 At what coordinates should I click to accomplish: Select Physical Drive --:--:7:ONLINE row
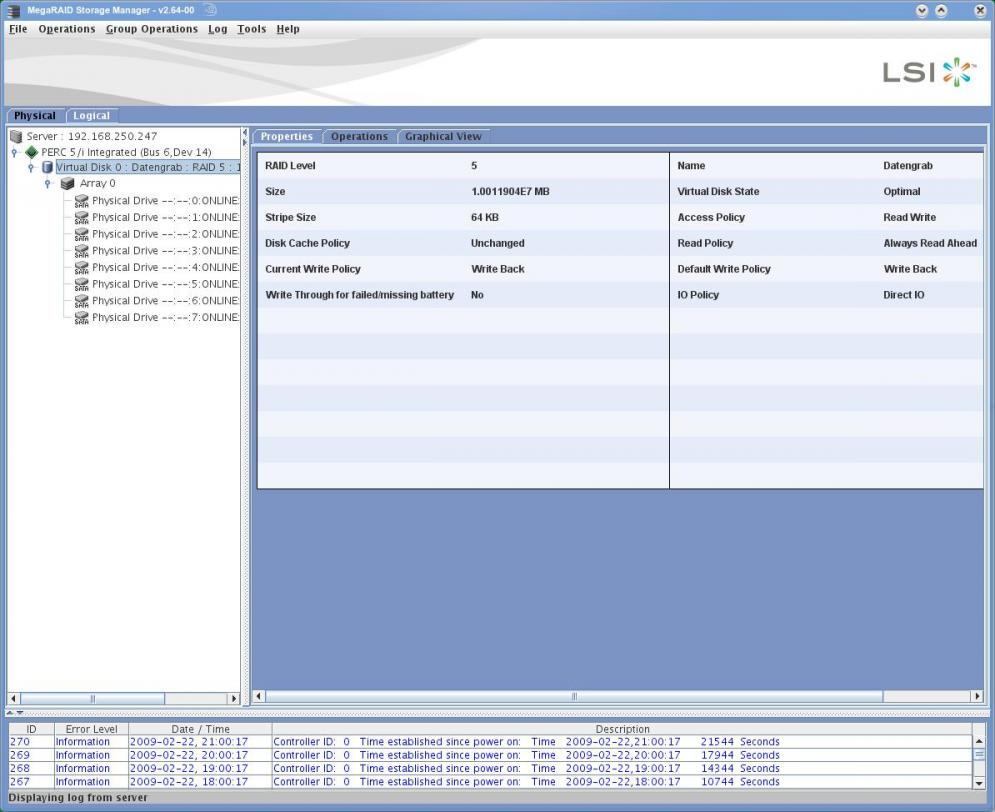(x=165, y=318)
